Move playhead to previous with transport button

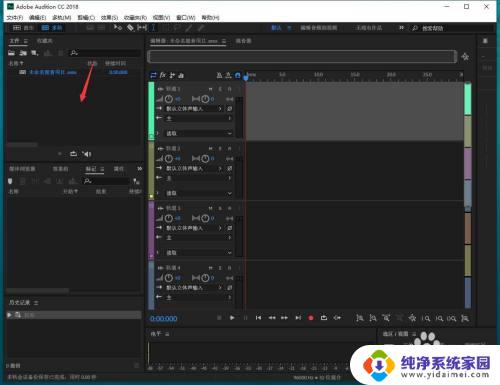tap(258, 318)
